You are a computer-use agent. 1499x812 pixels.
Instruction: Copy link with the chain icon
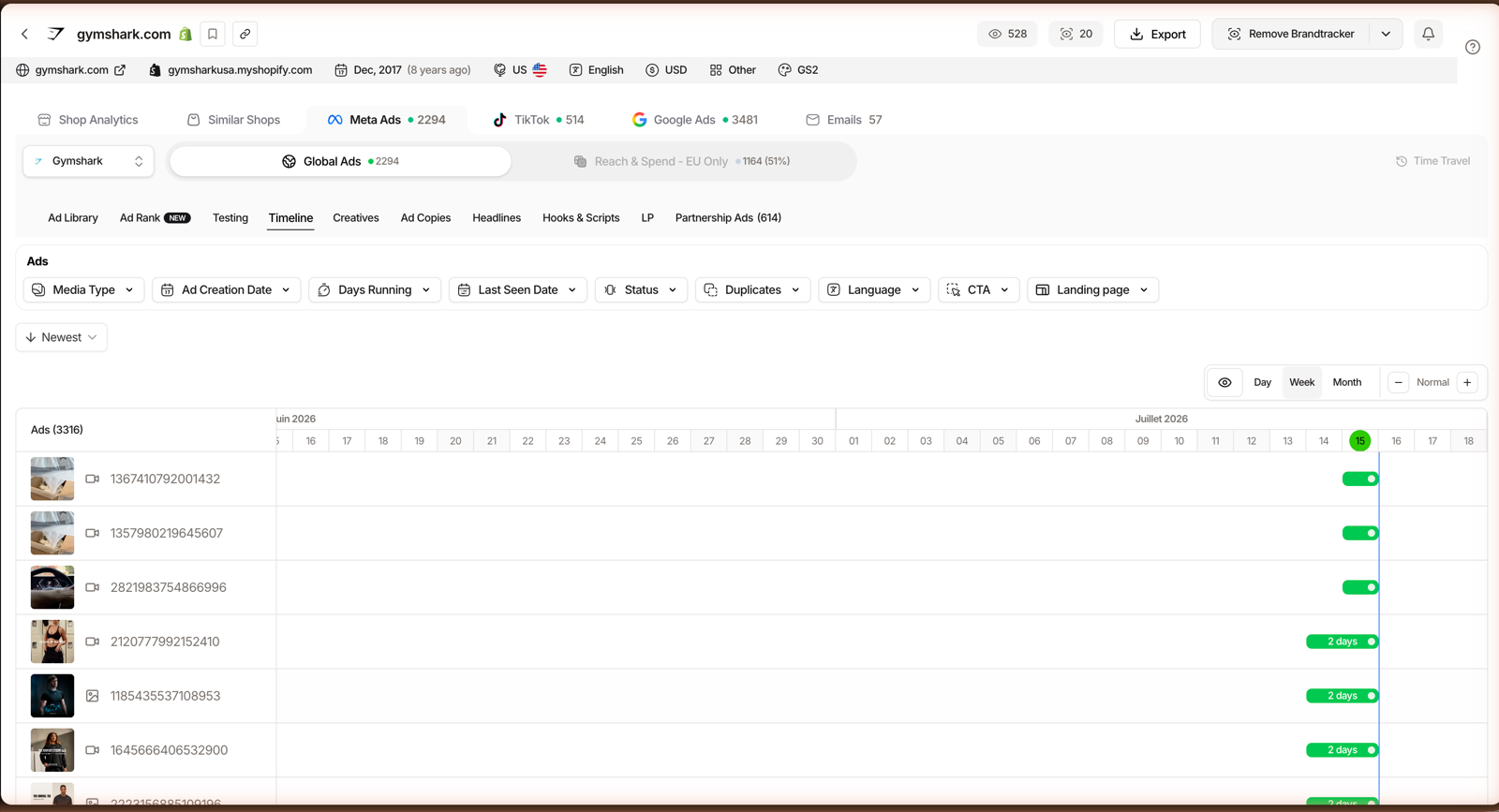[245, 34]
